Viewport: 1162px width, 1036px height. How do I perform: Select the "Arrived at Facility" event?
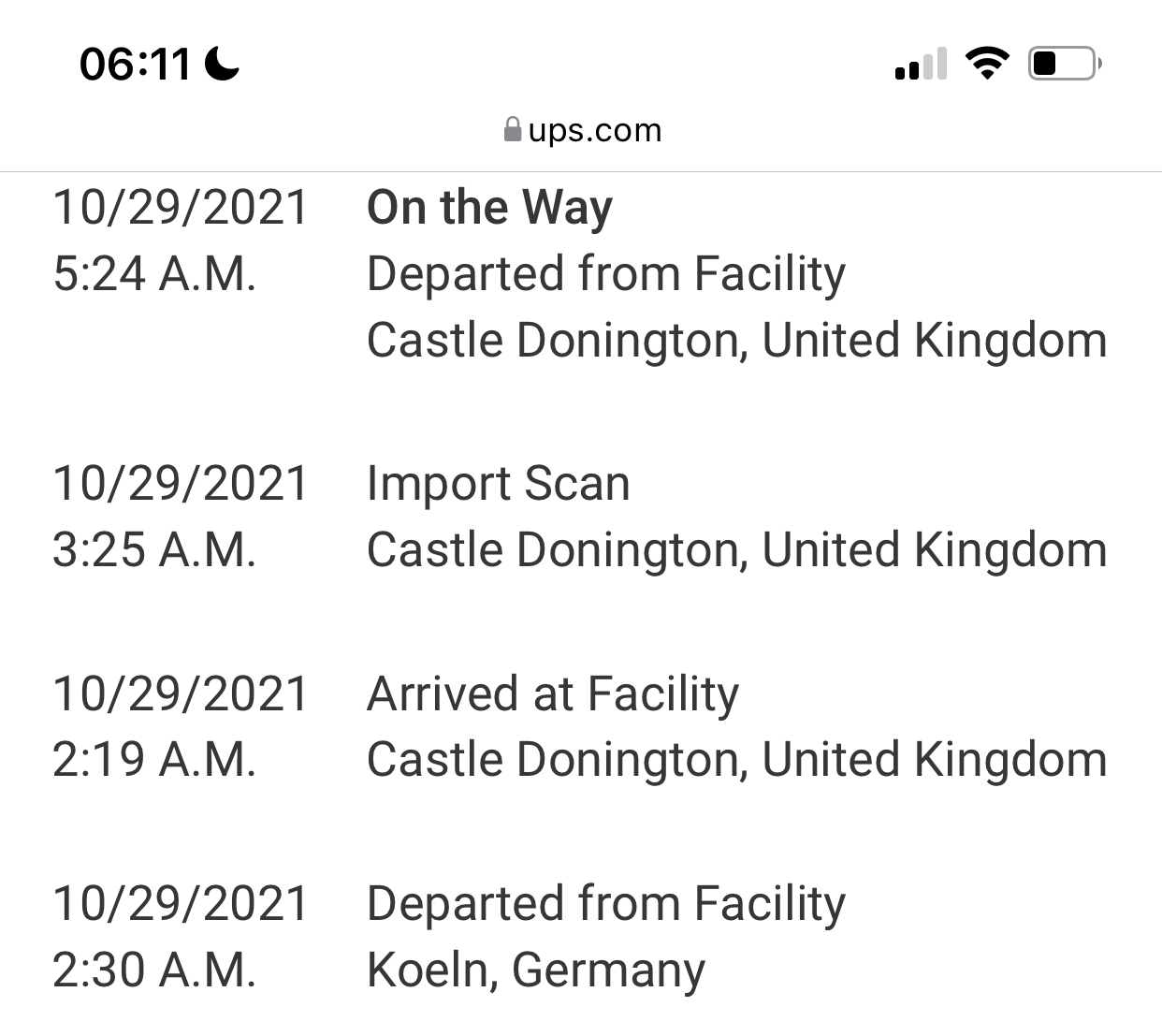pos(552,694)
